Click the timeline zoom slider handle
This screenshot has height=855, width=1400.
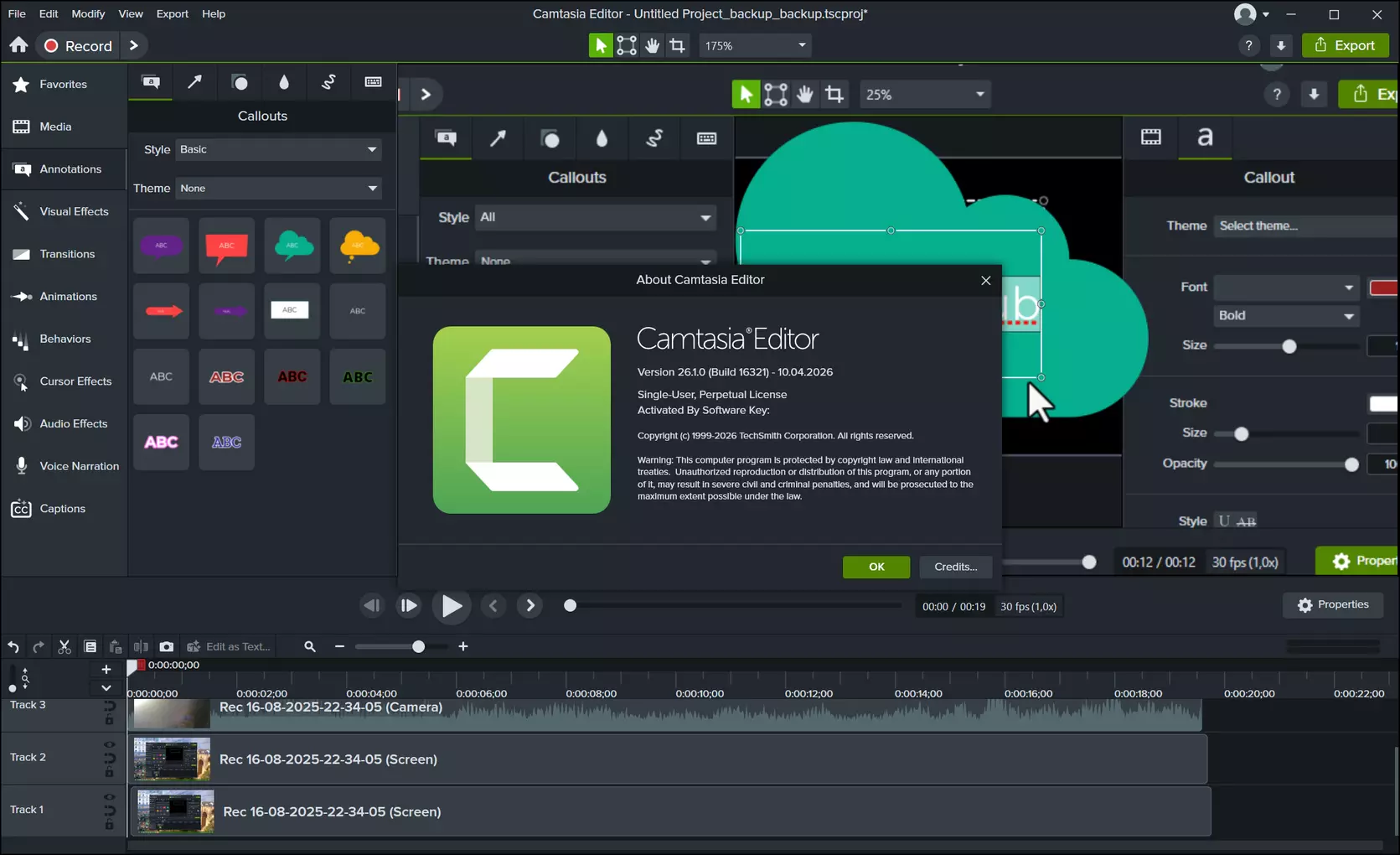pyautogui.click(x=418, y=646)
